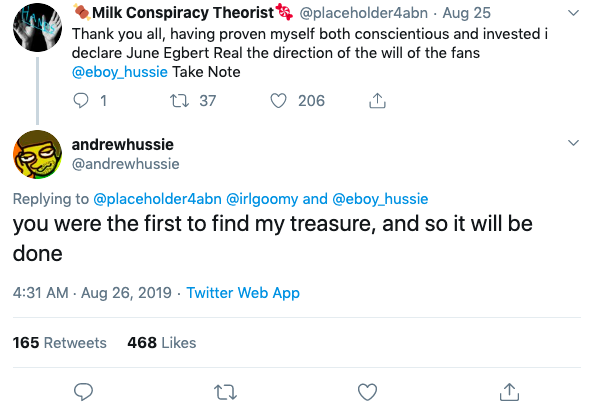594x413 pixels.
Task: Open @placeholder4abn in Replying to line
Action: [157, 199]
